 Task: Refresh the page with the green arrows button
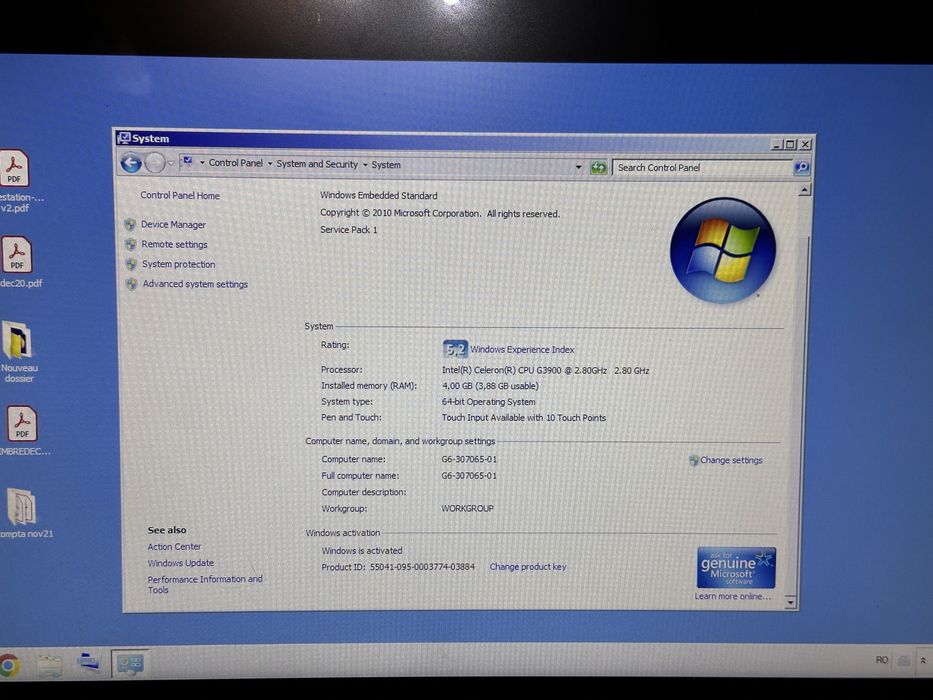coord(598,168)
